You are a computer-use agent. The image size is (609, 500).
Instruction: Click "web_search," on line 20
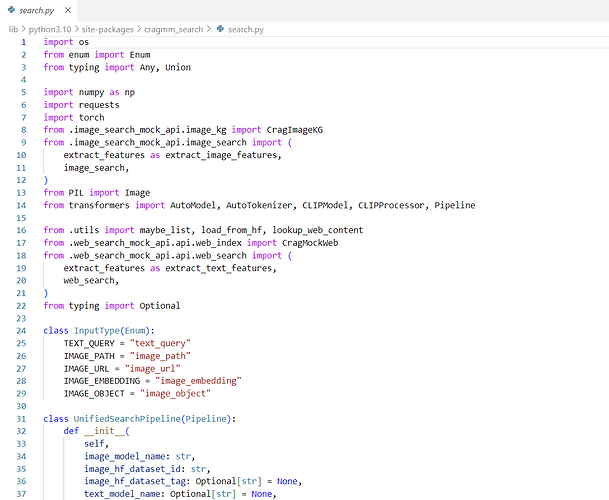(x=91, y=280)
